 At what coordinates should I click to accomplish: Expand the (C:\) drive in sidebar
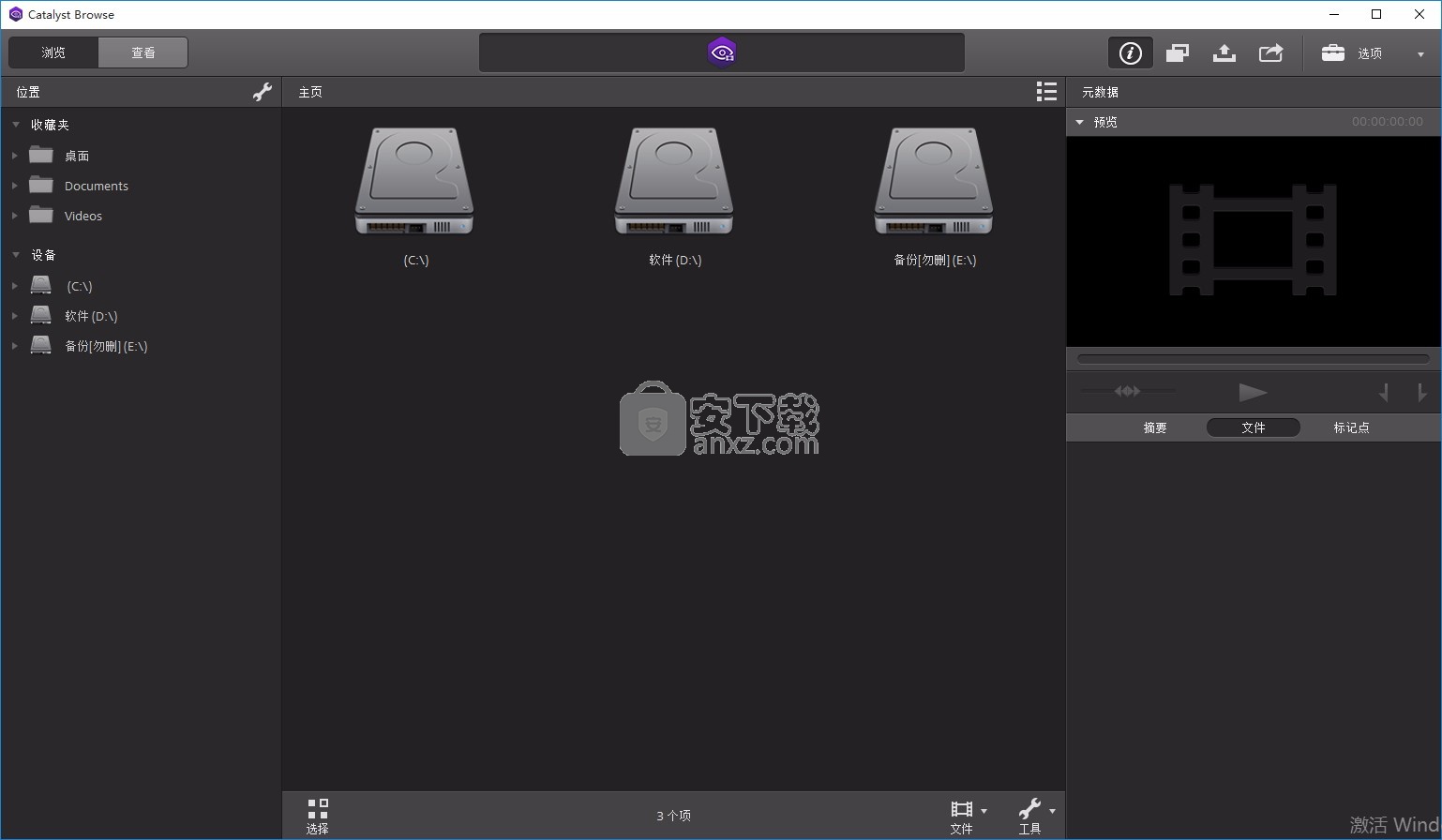pyautogui.click(x=14, y=286)
